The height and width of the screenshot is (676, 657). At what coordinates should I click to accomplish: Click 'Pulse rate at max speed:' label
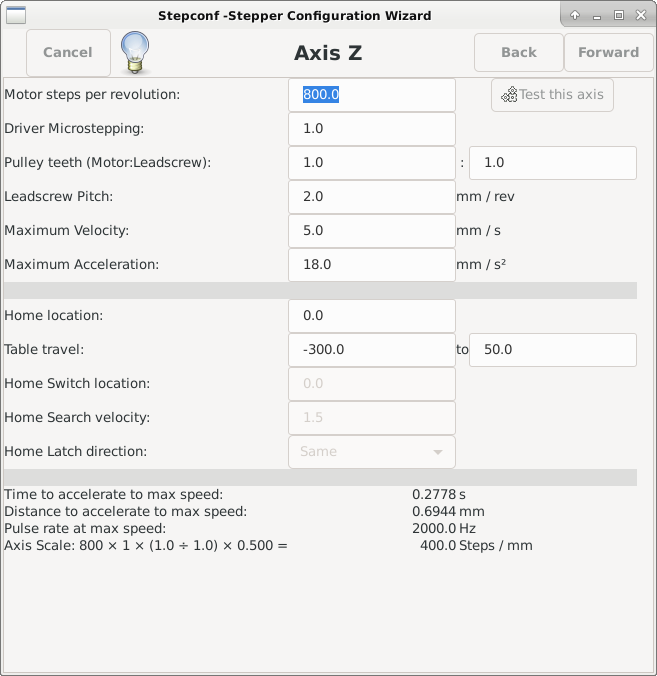tap(85, 529)
